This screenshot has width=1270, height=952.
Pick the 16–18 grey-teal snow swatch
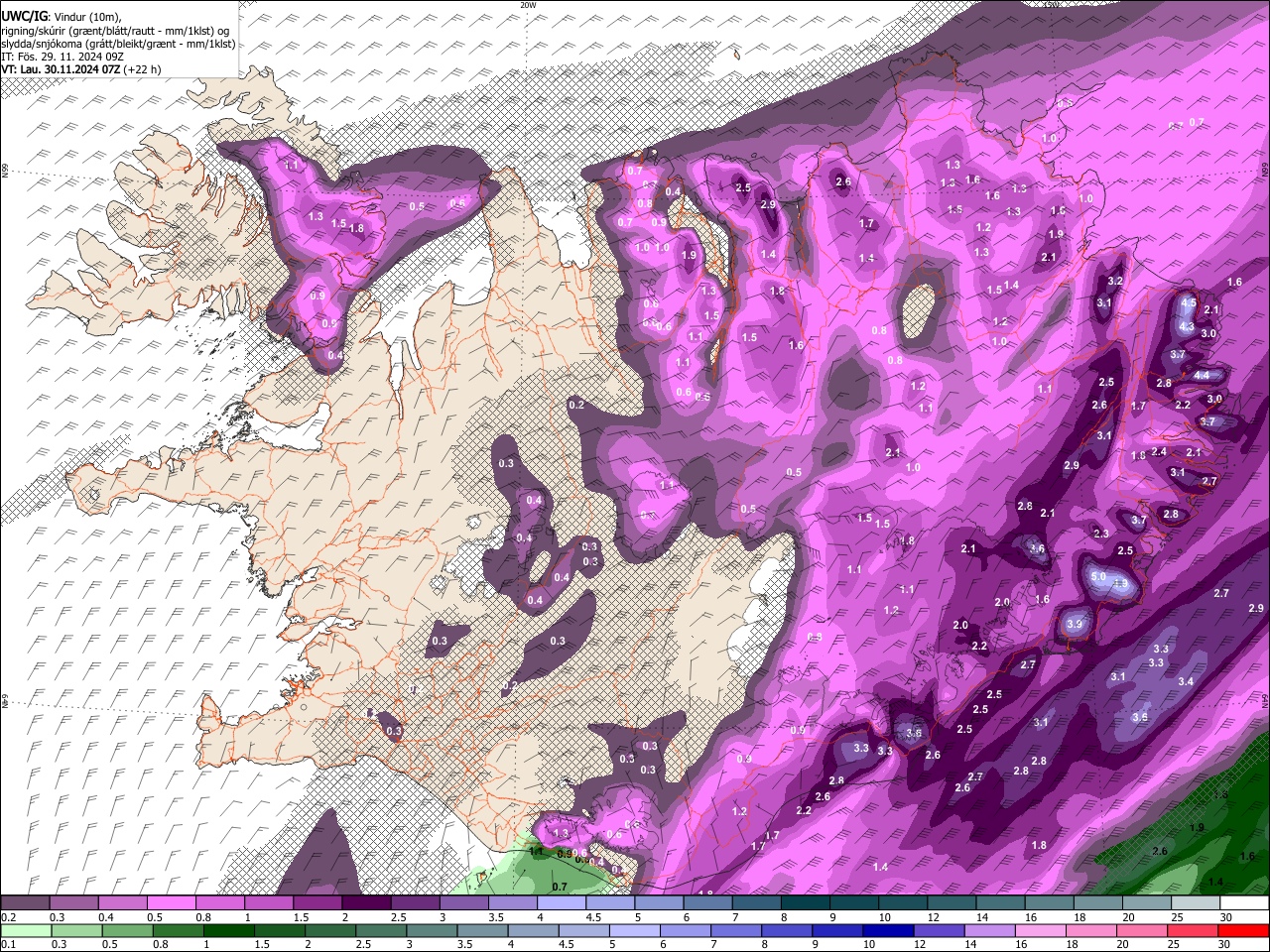coord(1049,903)
